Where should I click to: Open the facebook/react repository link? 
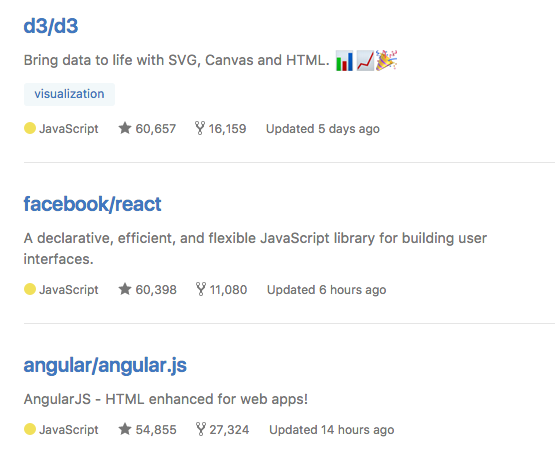coord(92,204)
